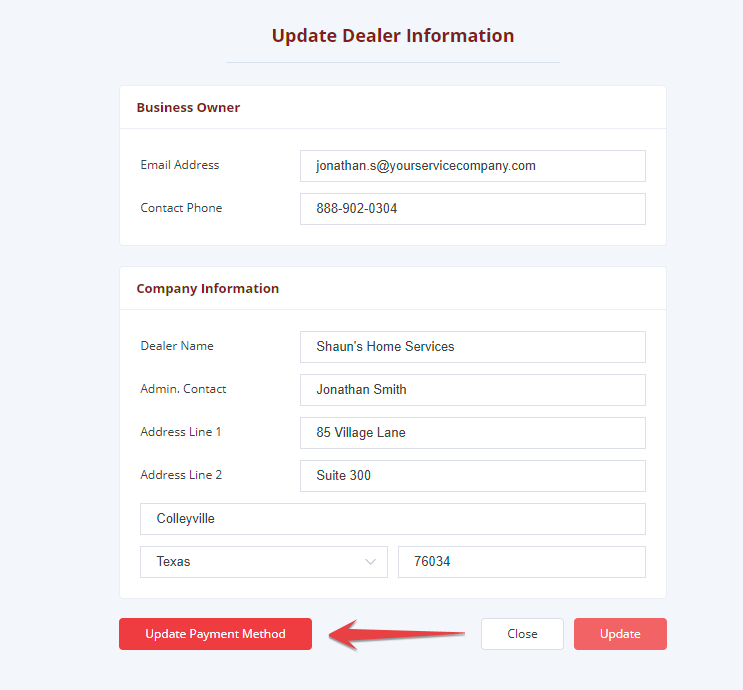Click the Business Owner section heading
743x690 pixels.
(x=188, y=107)
